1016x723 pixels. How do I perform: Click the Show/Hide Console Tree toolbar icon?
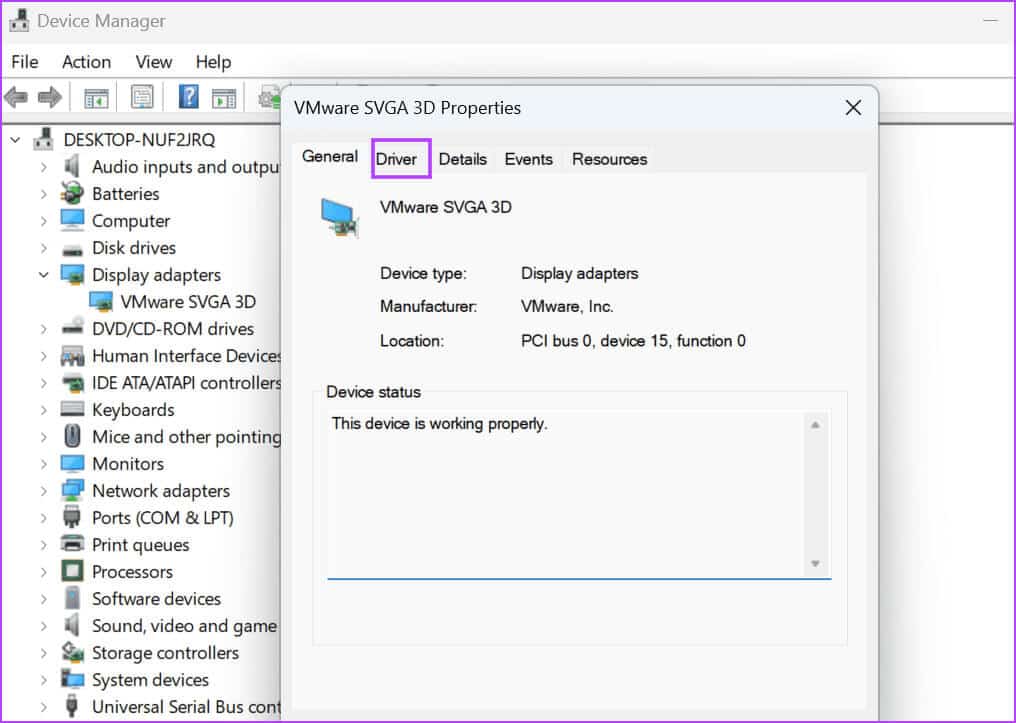[x=97, y=98]
